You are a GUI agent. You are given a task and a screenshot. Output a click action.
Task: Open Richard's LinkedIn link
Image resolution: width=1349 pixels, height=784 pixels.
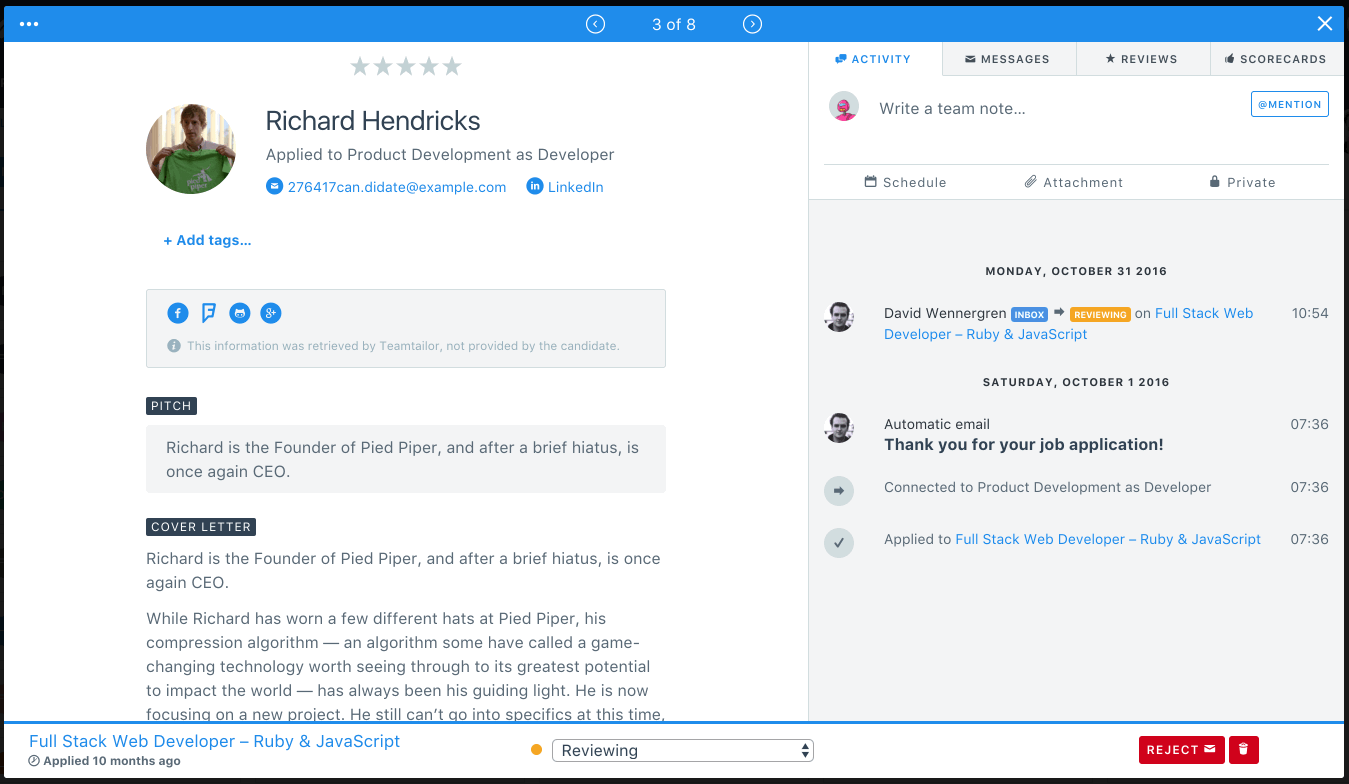[574, 187]
